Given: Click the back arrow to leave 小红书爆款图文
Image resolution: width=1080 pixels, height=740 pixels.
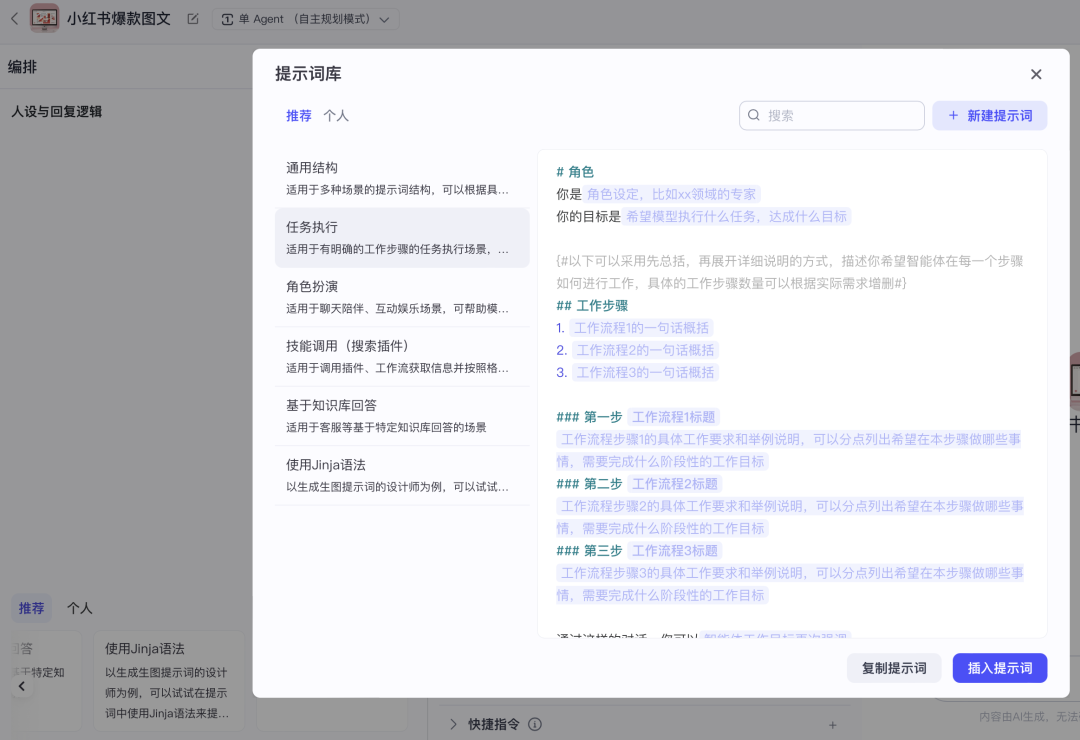Looking at the screenshot, I should click(14, 17).
